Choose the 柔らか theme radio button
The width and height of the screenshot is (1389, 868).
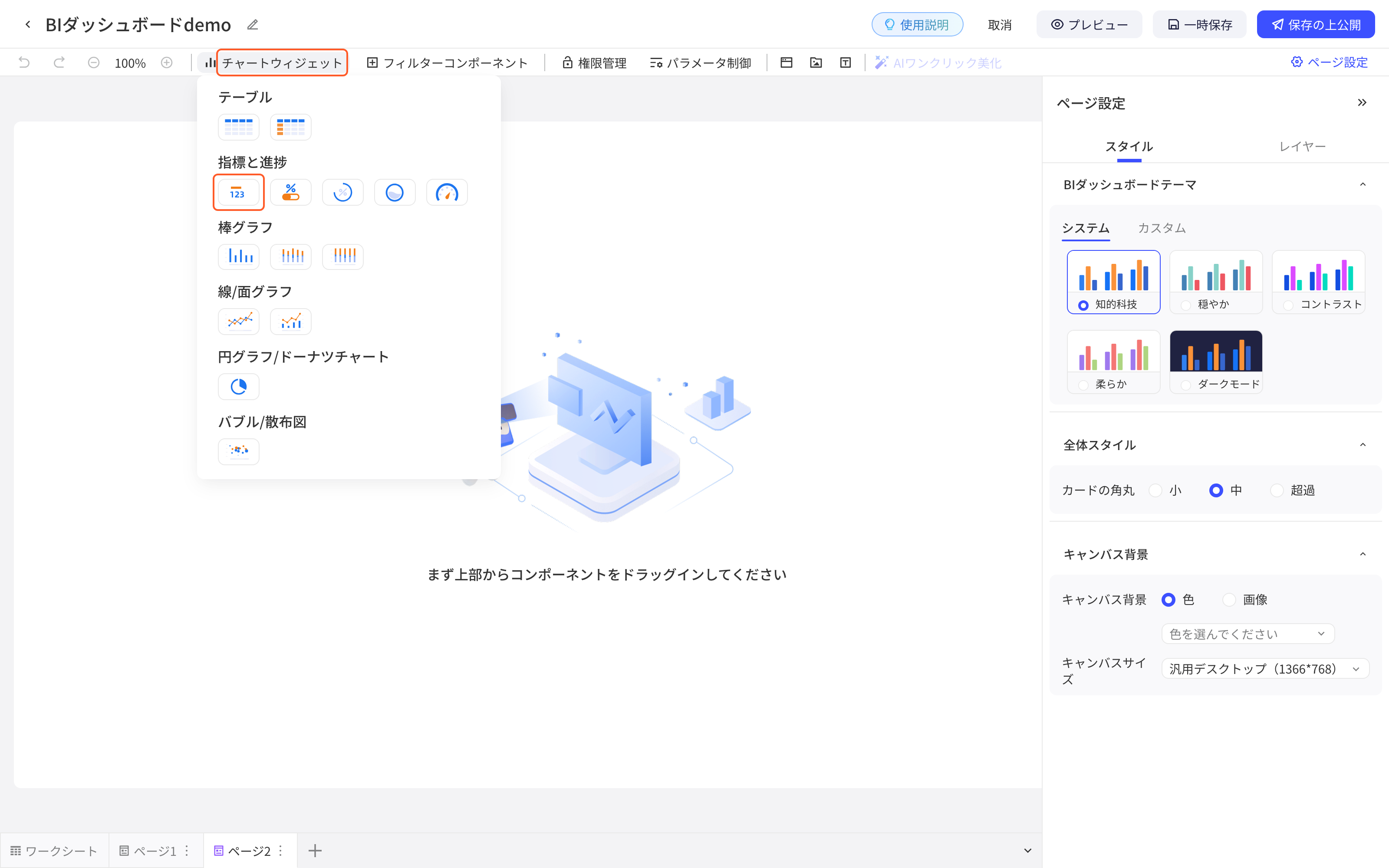[1083, 385]
